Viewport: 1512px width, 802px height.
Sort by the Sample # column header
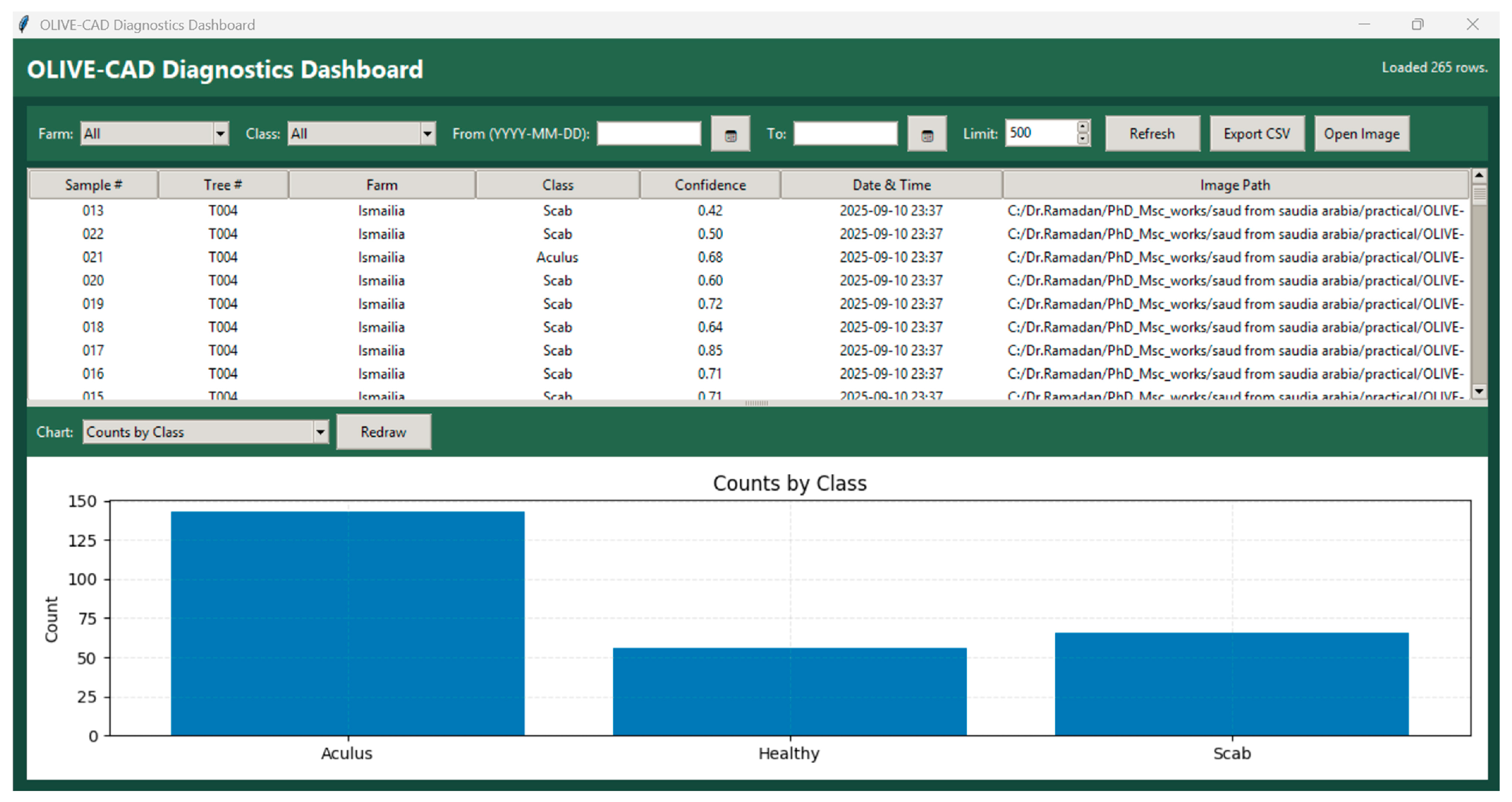click(93, 185)
